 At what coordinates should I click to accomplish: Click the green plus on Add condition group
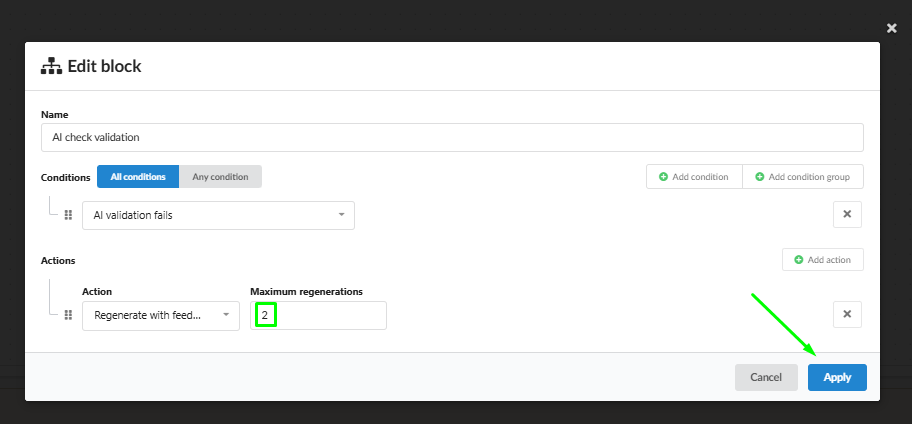pyautogui.click(x=759, y=177)
